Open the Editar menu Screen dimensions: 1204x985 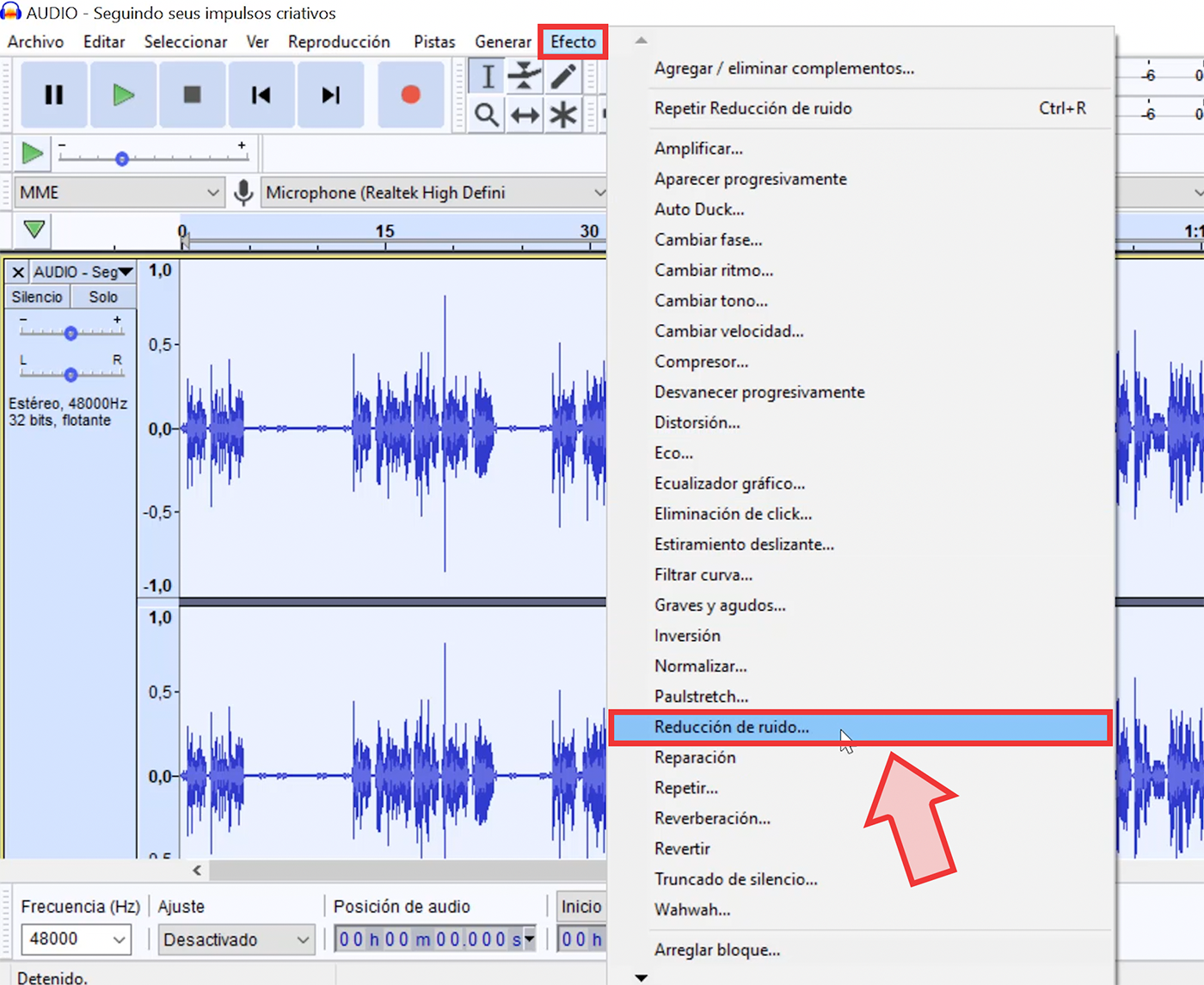coord(104,41)
